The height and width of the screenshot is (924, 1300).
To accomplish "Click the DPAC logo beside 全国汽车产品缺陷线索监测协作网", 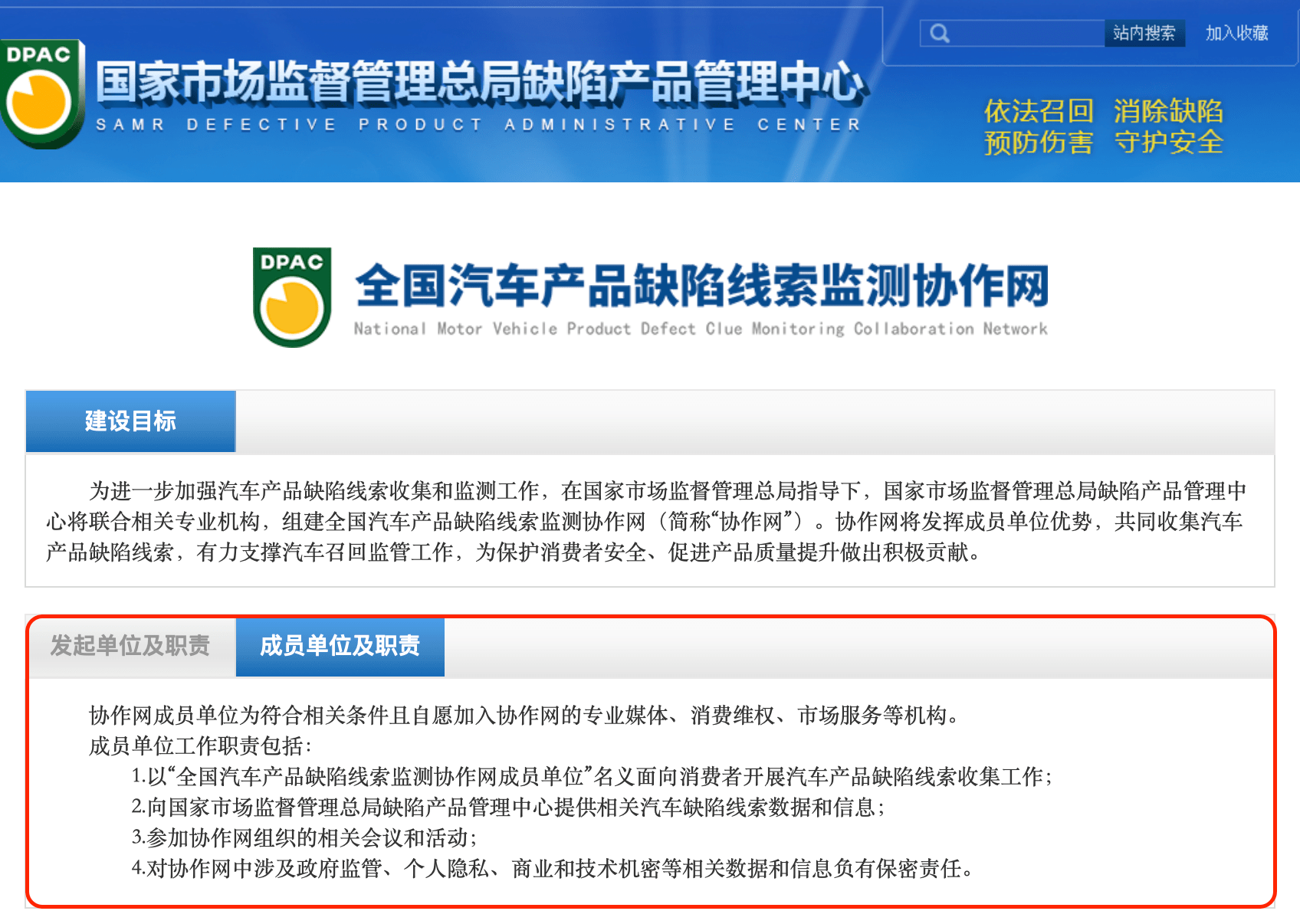I will 292,297.
